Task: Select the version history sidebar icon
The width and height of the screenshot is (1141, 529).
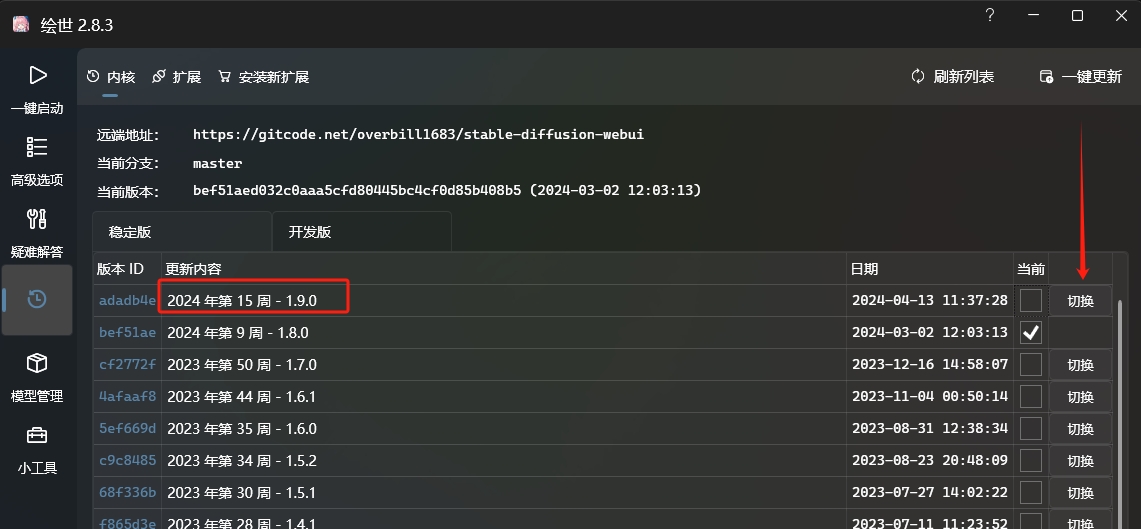Action: (37, 300)
